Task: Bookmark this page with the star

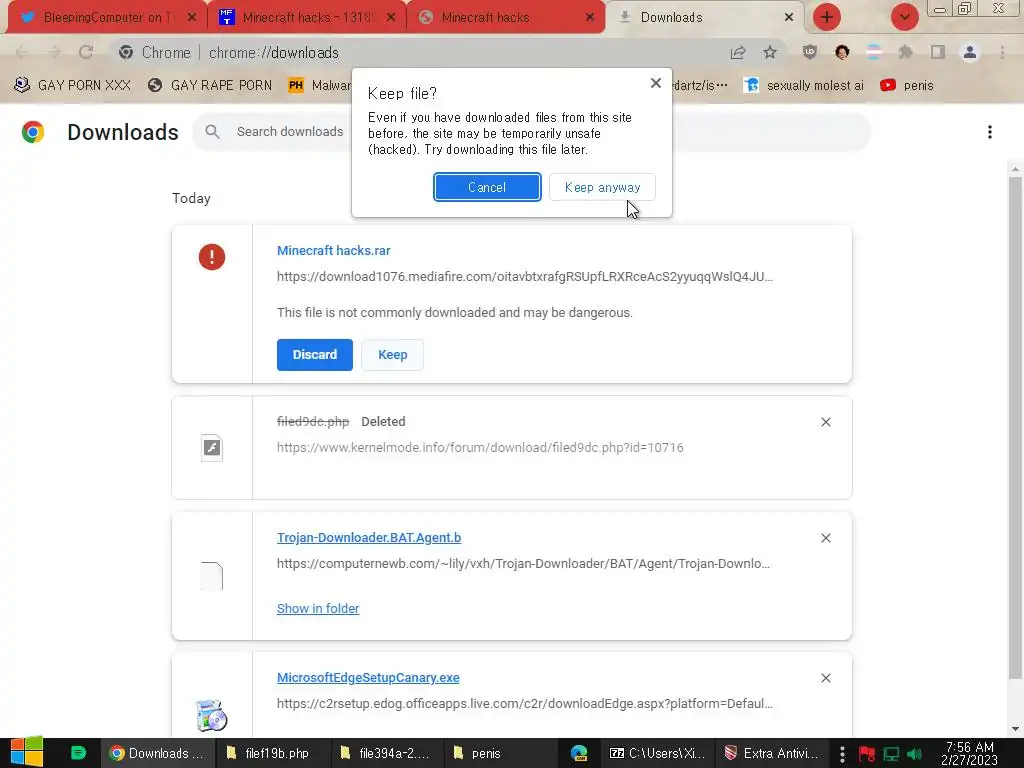Action: pos(770,52)
